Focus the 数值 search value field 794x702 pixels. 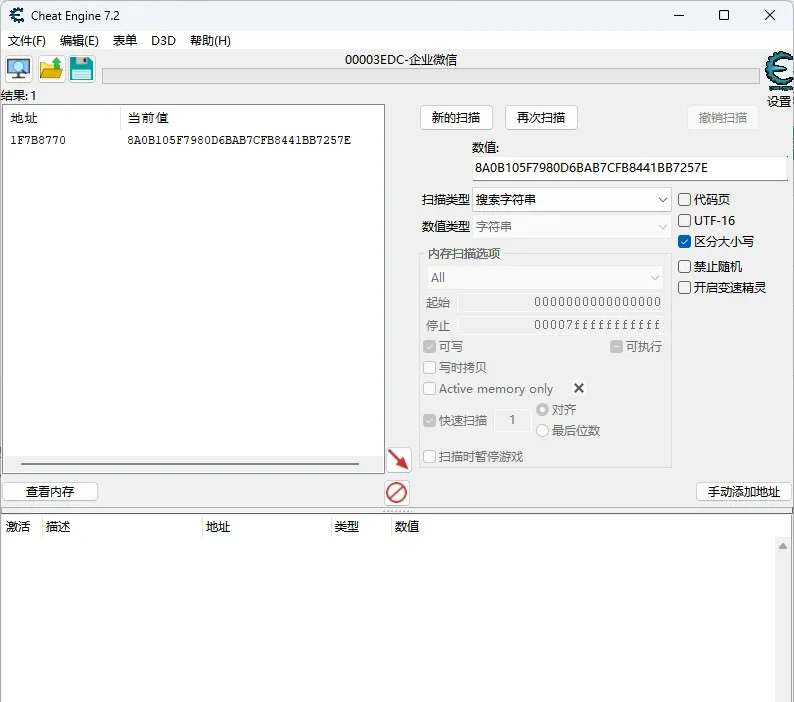coord(630,168)
